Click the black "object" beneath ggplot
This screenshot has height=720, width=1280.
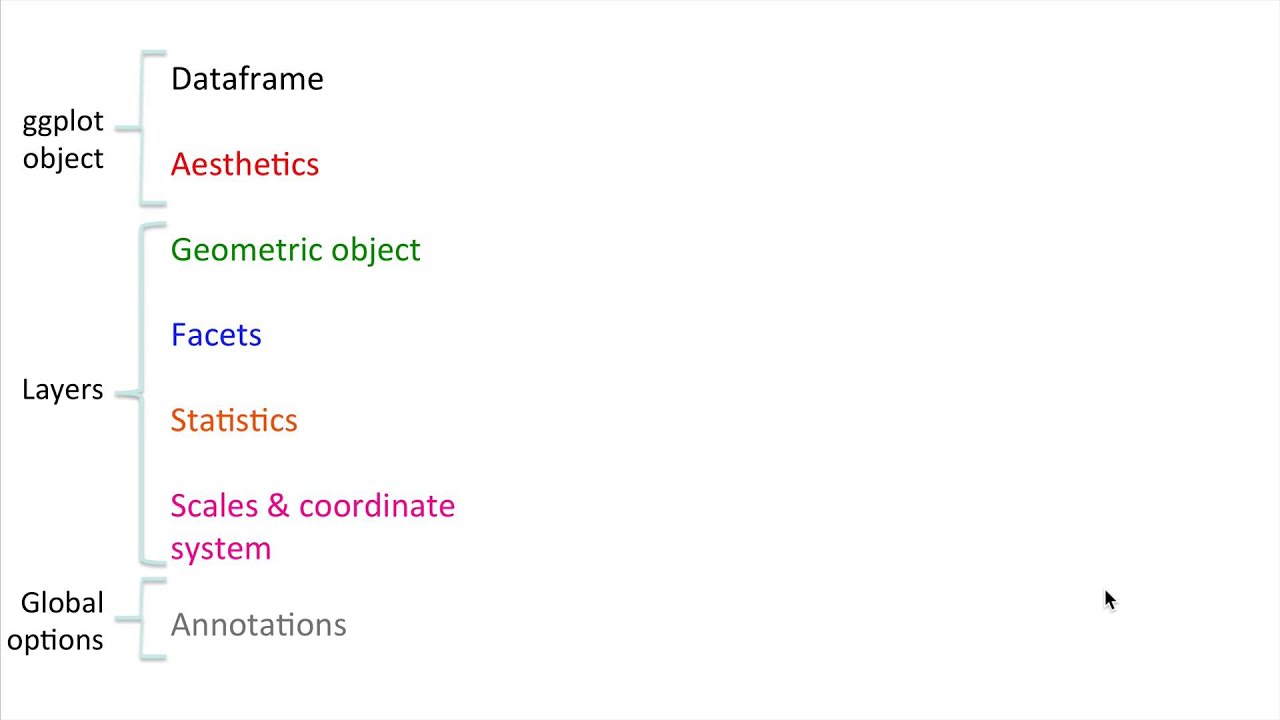tap(62, 159)
